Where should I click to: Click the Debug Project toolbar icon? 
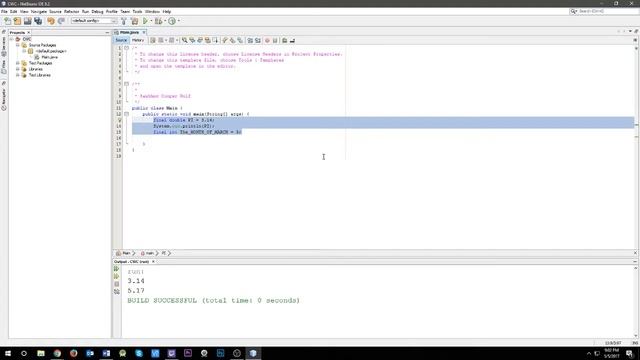pyautogui.click(x=158, y=21)
